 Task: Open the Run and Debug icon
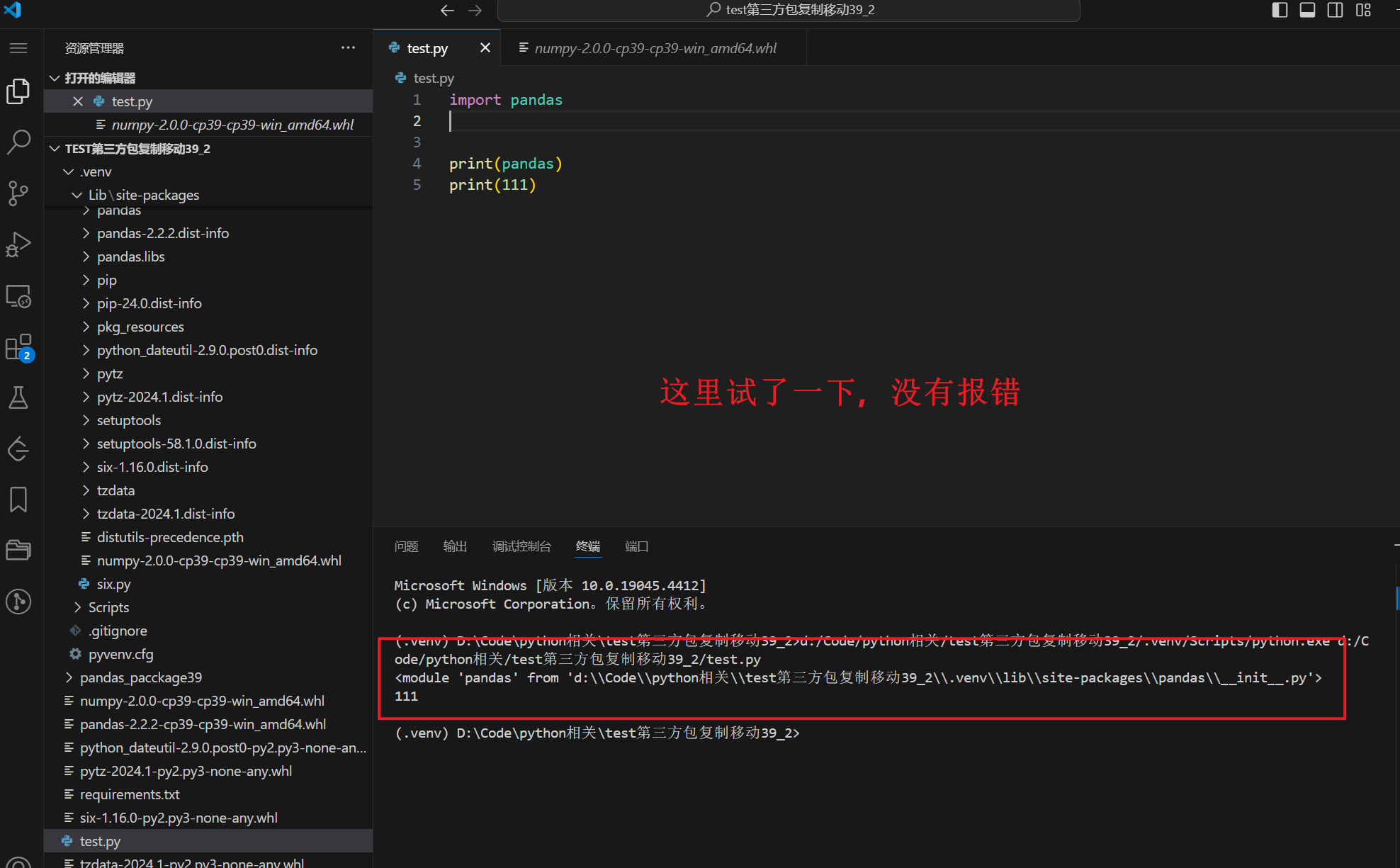[x=18, y=244]
